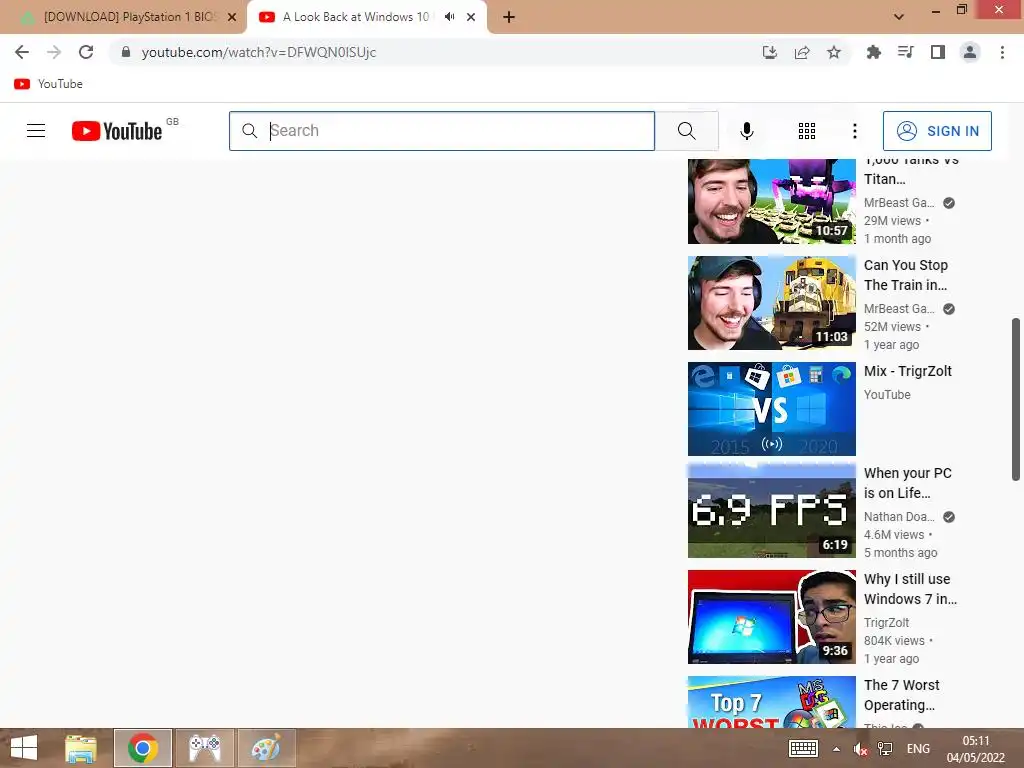The image size is (1024, 768).
Task: Click TrigrZolt channel name under Windows 7 video
Action: coord(886,622)
